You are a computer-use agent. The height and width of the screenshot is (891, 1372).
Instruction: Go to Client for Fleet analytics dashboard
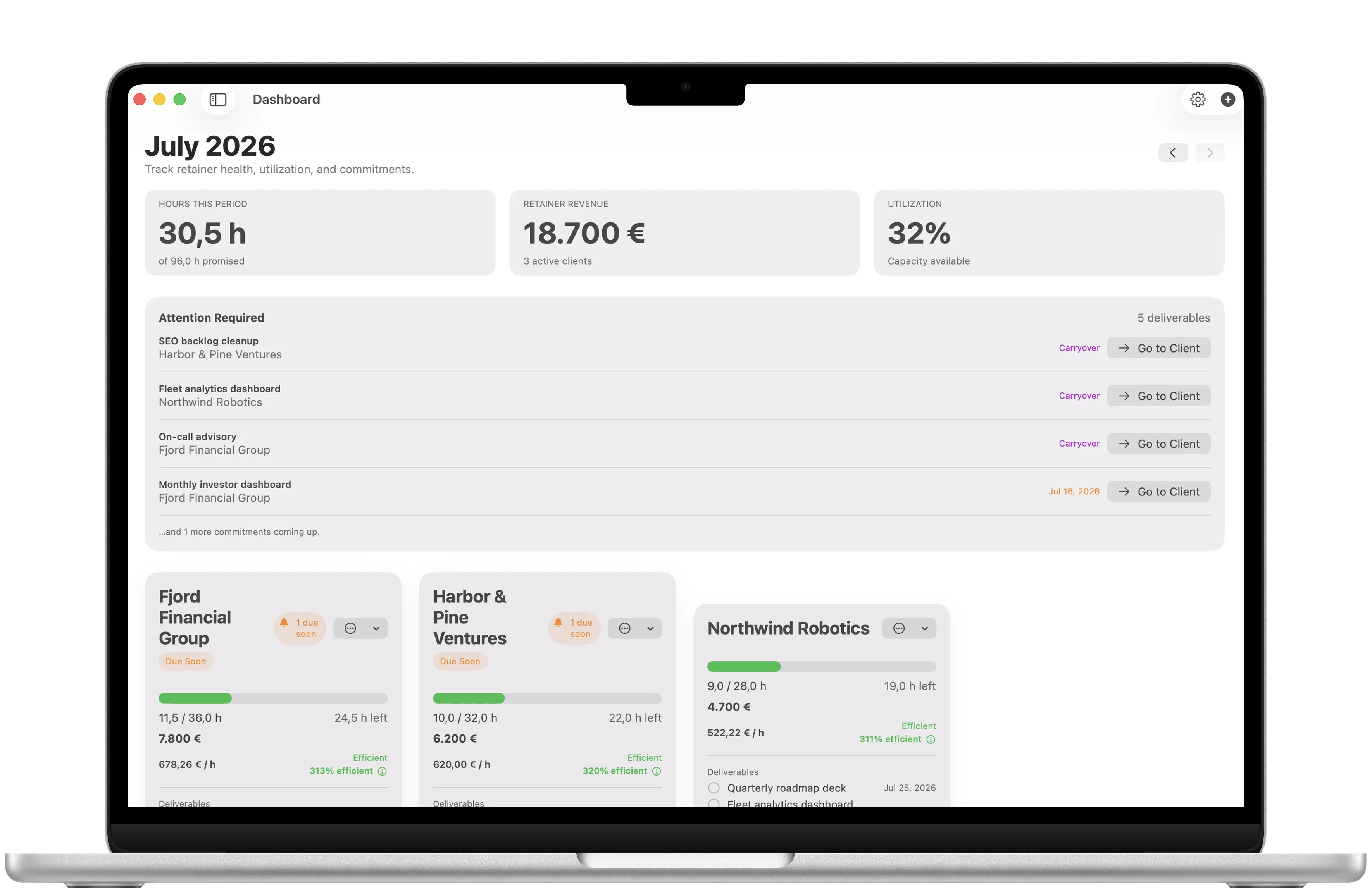[x=1159, y=396]
